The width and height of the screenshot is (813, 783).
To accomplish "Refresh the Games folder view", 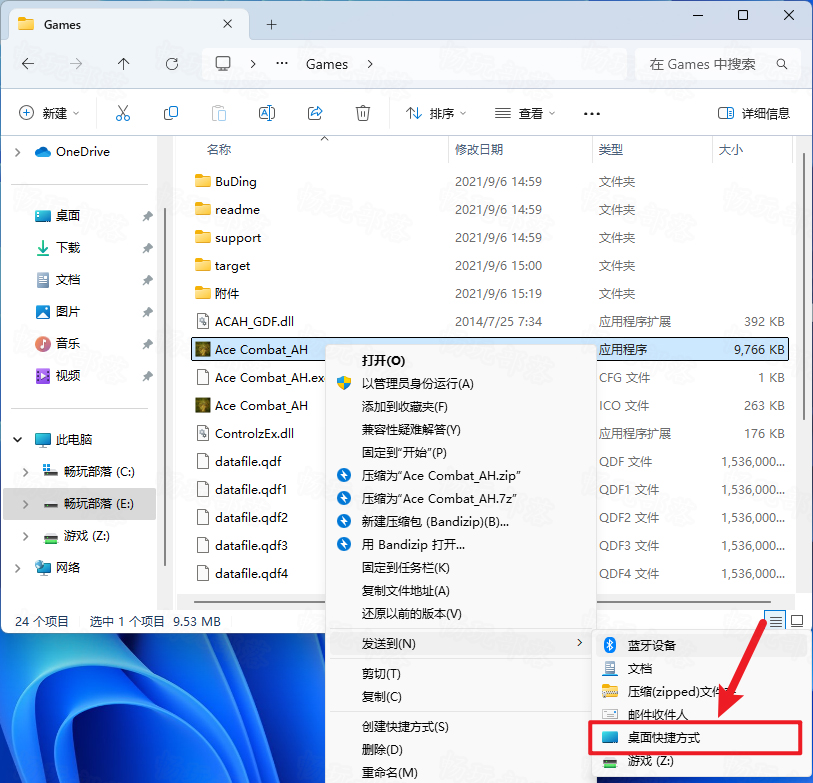I will coord(172,64).
